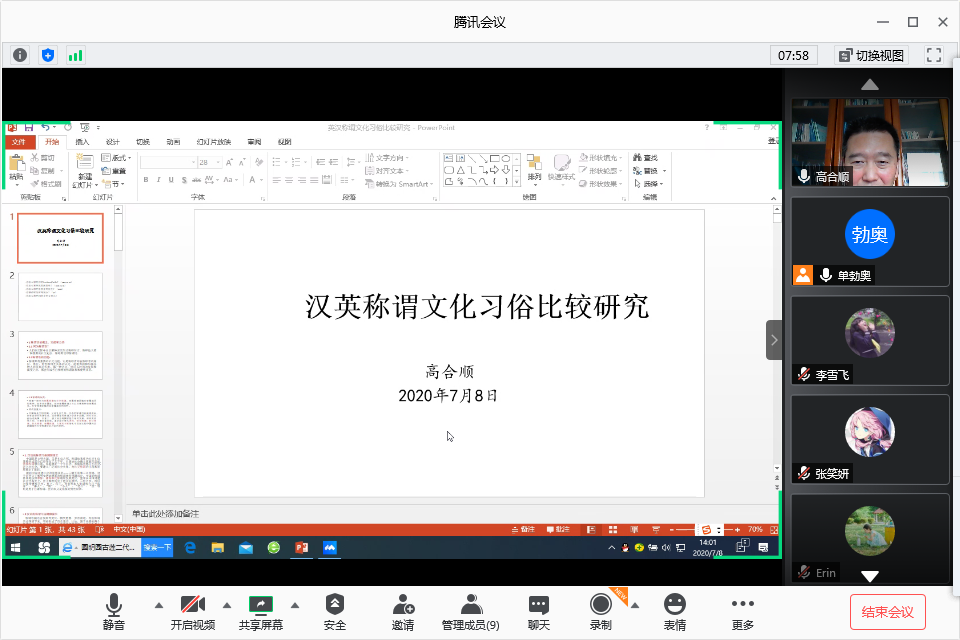Viewport: 960px width, 640px height.
Task: Mute the microphone with 静音
Action: [x=114, y=612]
